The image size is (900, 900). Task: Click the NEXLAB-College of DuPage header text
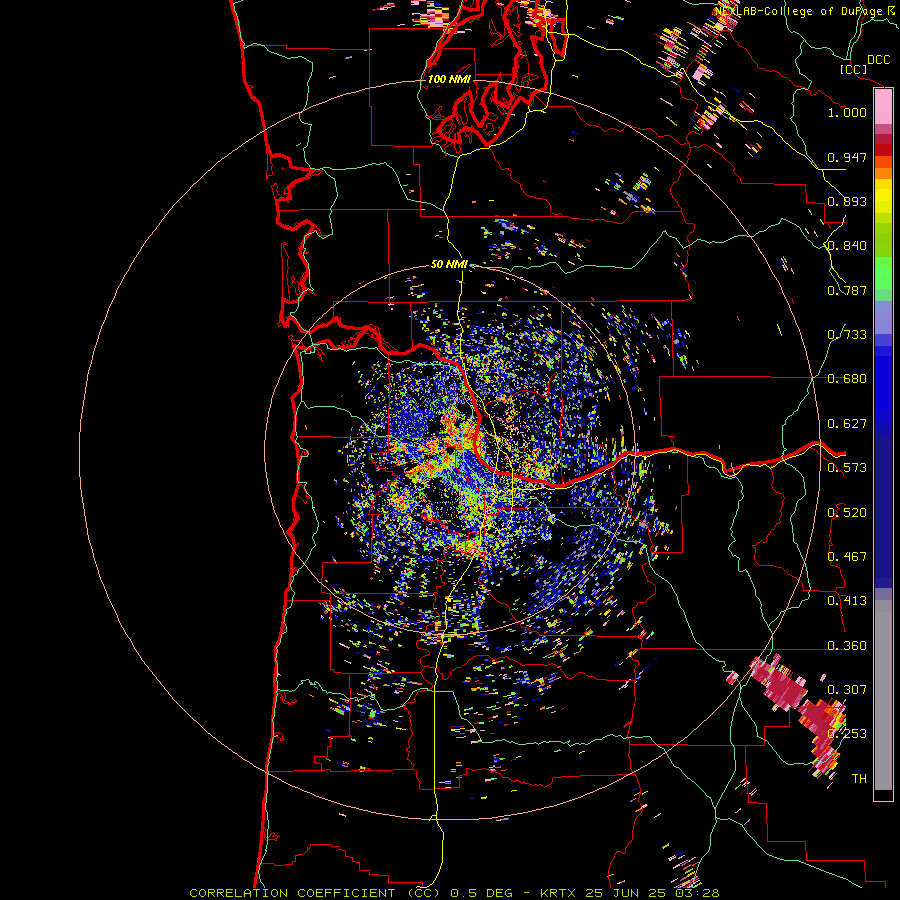click(798, 11)
